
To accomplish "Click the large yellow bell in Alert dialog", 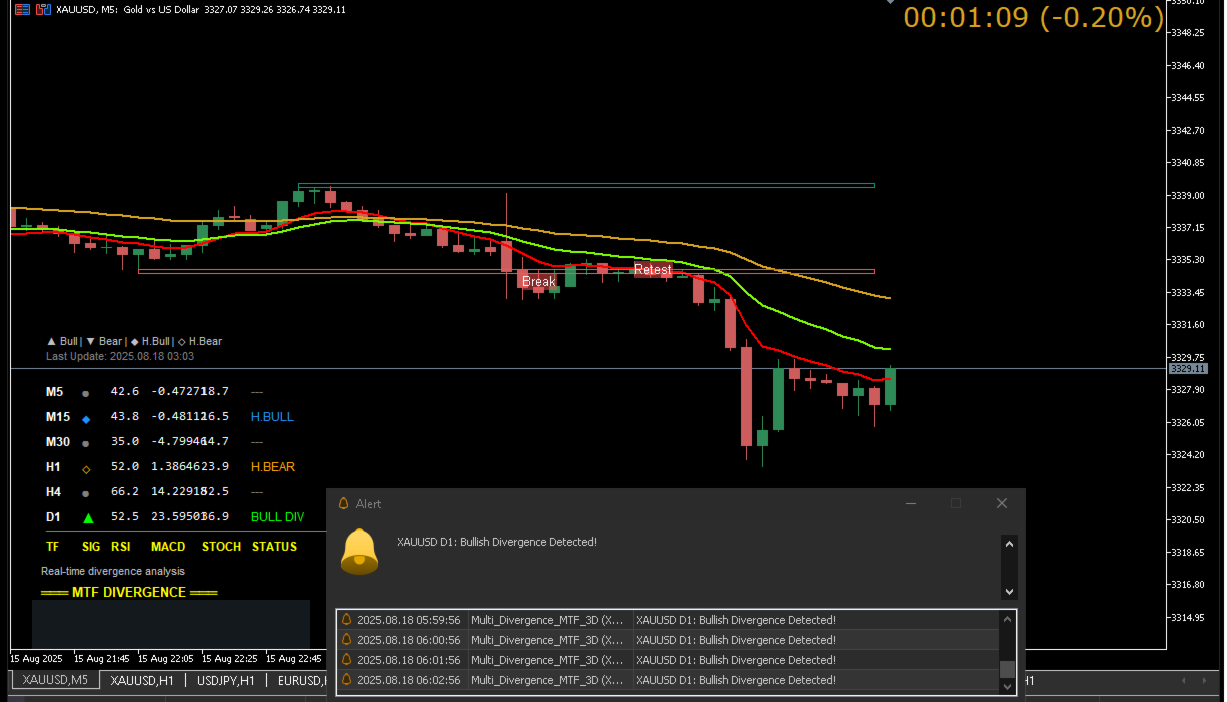I will click(x=359, y=551).
